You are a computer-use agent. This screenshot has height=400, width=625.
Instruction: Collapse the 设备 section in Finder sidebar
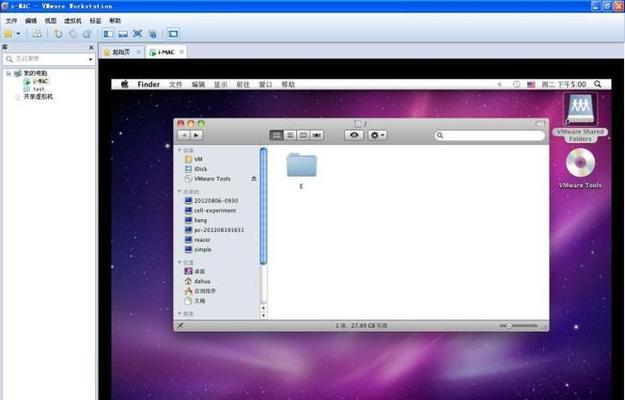(179, 150)
